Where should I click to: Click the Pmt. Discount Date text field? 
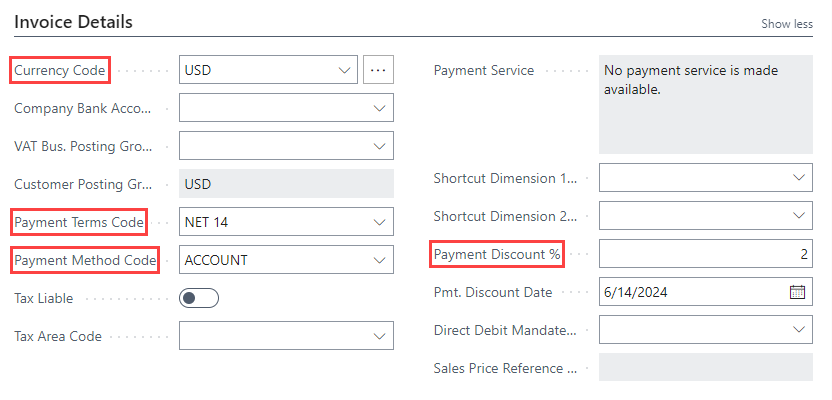(x=690, y=292)
